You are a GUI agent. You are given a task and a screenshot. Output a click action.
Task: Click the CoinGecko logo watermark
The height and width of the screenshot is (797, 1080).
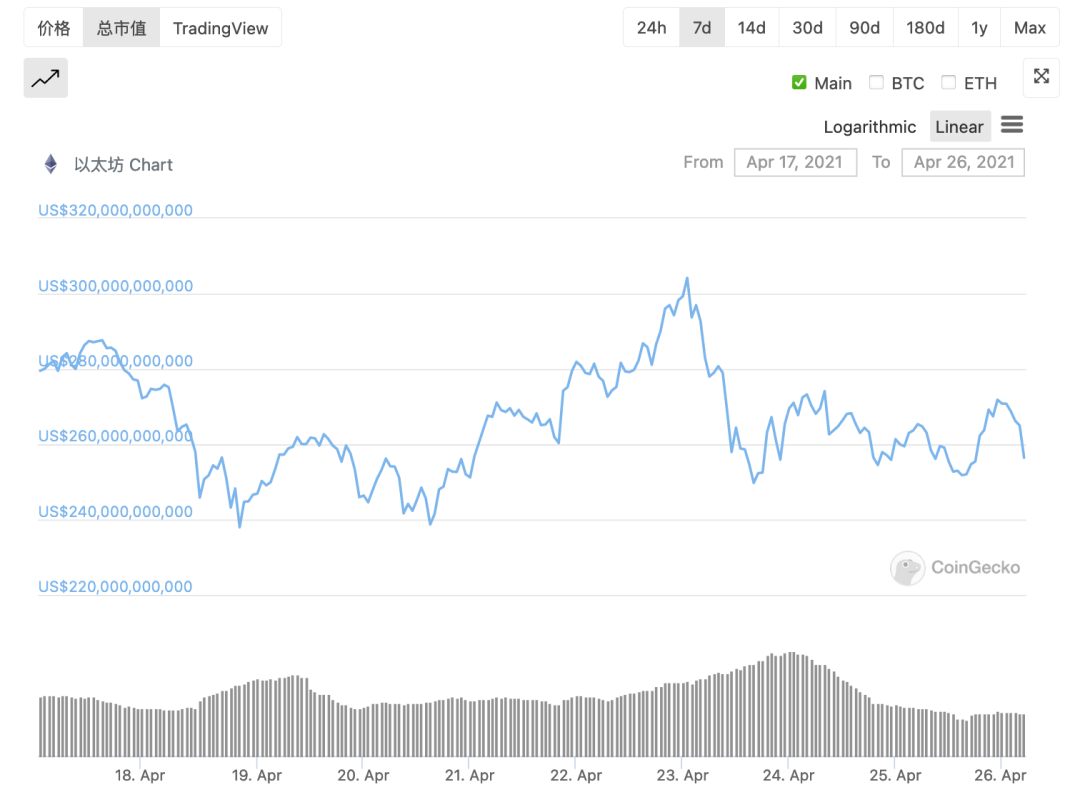pos(907,568)
